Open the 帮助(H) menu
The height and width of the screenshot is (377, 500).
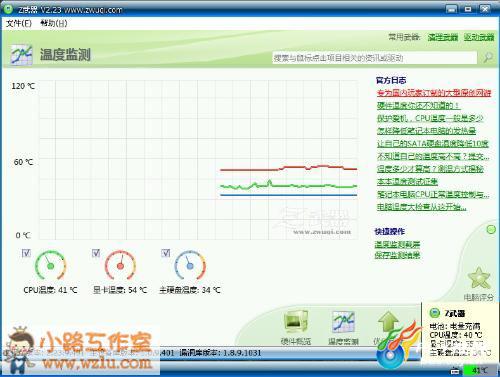(54, 23)
